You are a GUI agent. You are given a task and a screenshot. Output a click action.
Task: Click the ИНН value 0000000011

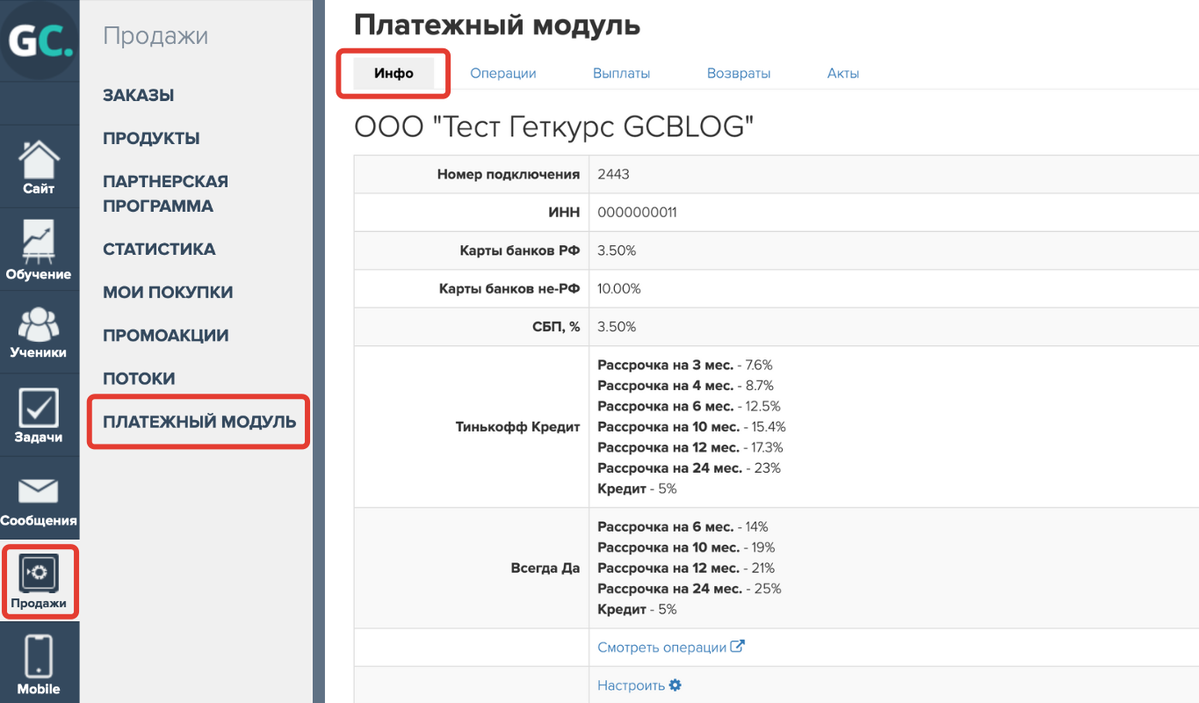tap(637, 213)
